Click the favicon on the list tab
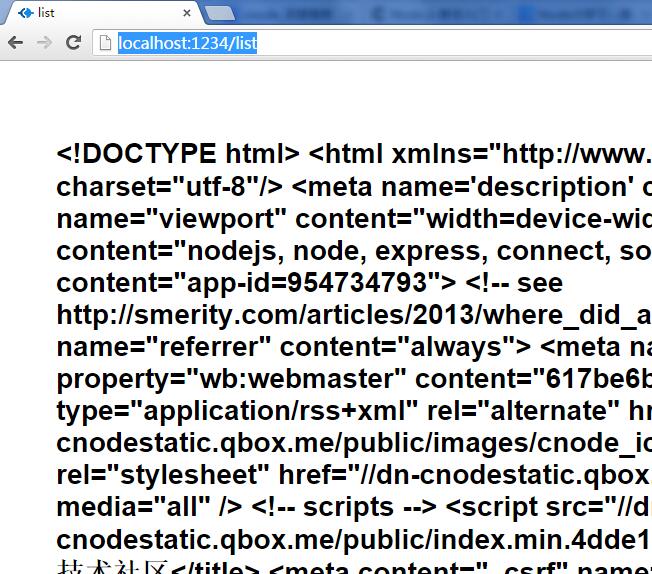The height and width of the screenshot is (574, 652). 26,13
